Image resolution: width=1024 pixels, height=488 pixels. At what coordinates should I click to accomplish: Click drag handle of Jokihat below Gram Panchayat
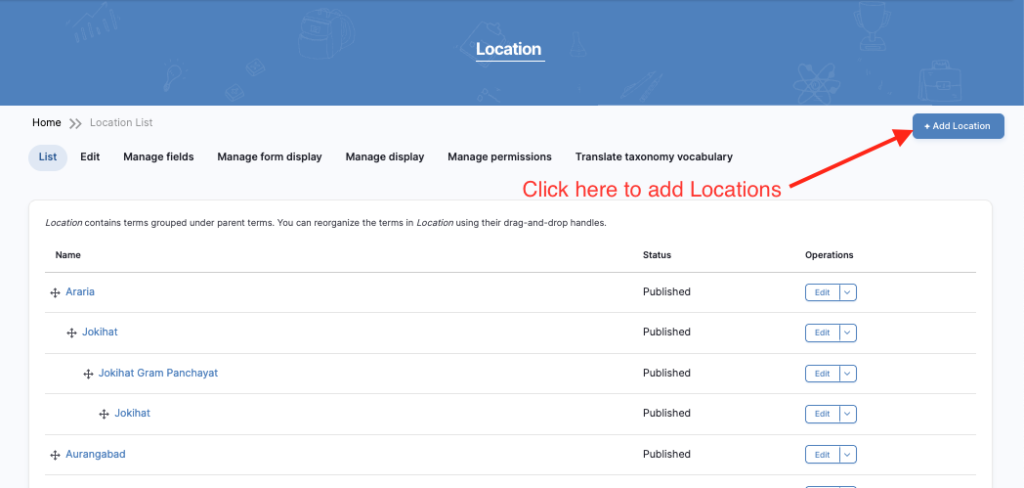pos(104,414)
